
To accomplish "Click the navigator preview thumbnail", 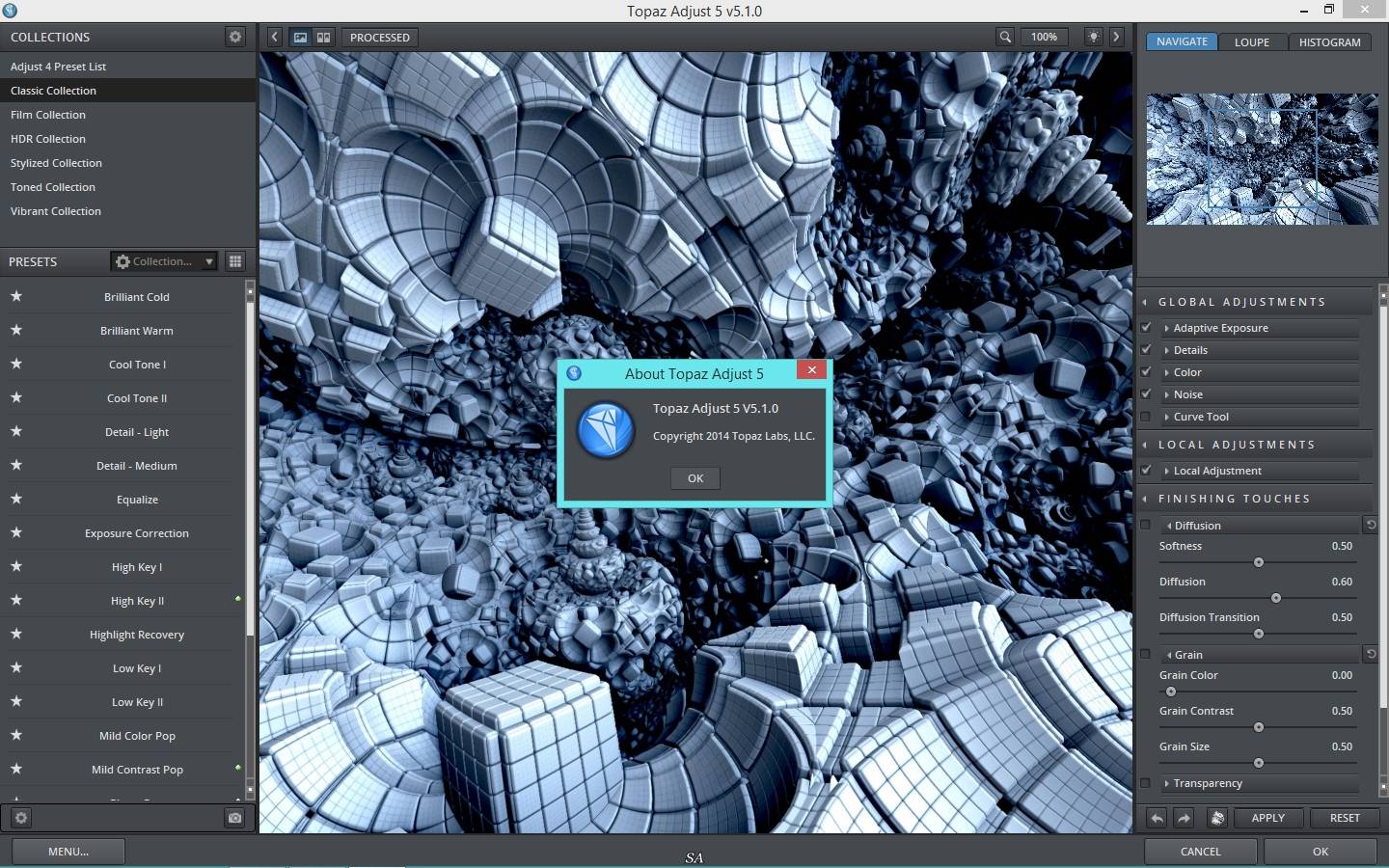I will (1262, 159).
